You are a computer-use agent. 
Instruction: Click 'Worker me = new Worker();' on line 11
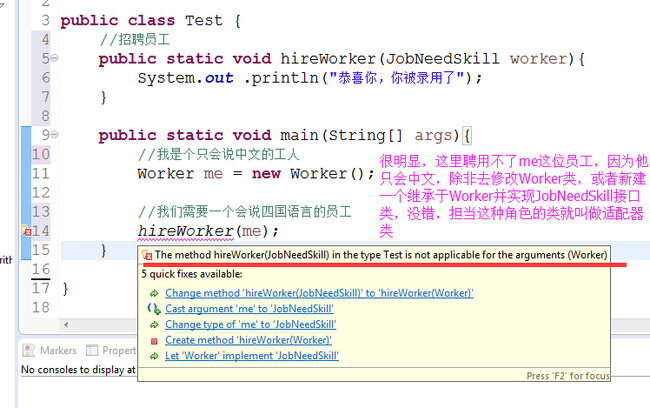(x=256, y=173)
